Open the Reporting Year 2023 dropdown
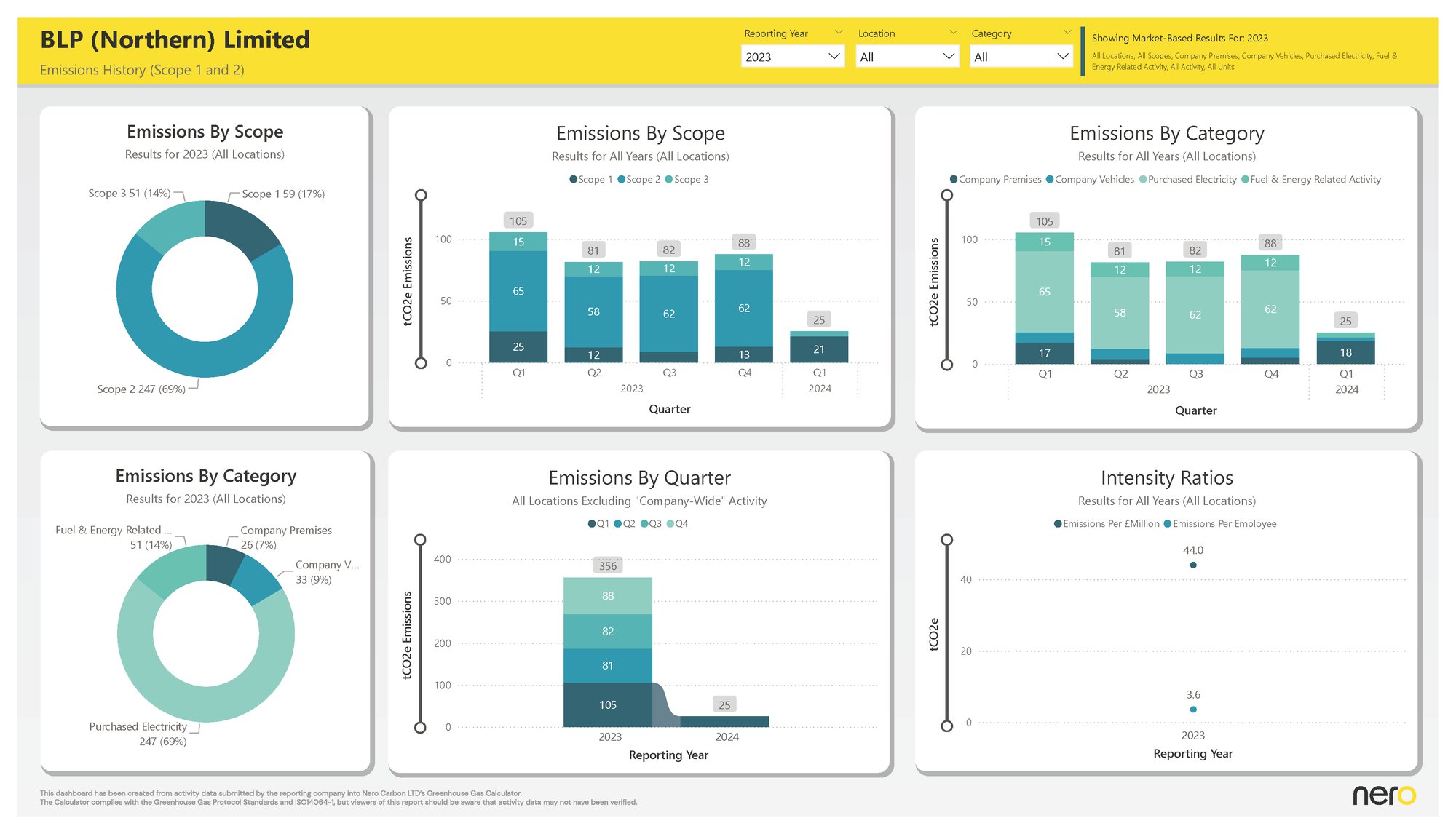Viewport: 1456px width, 834px height. (x=792, y=57)
